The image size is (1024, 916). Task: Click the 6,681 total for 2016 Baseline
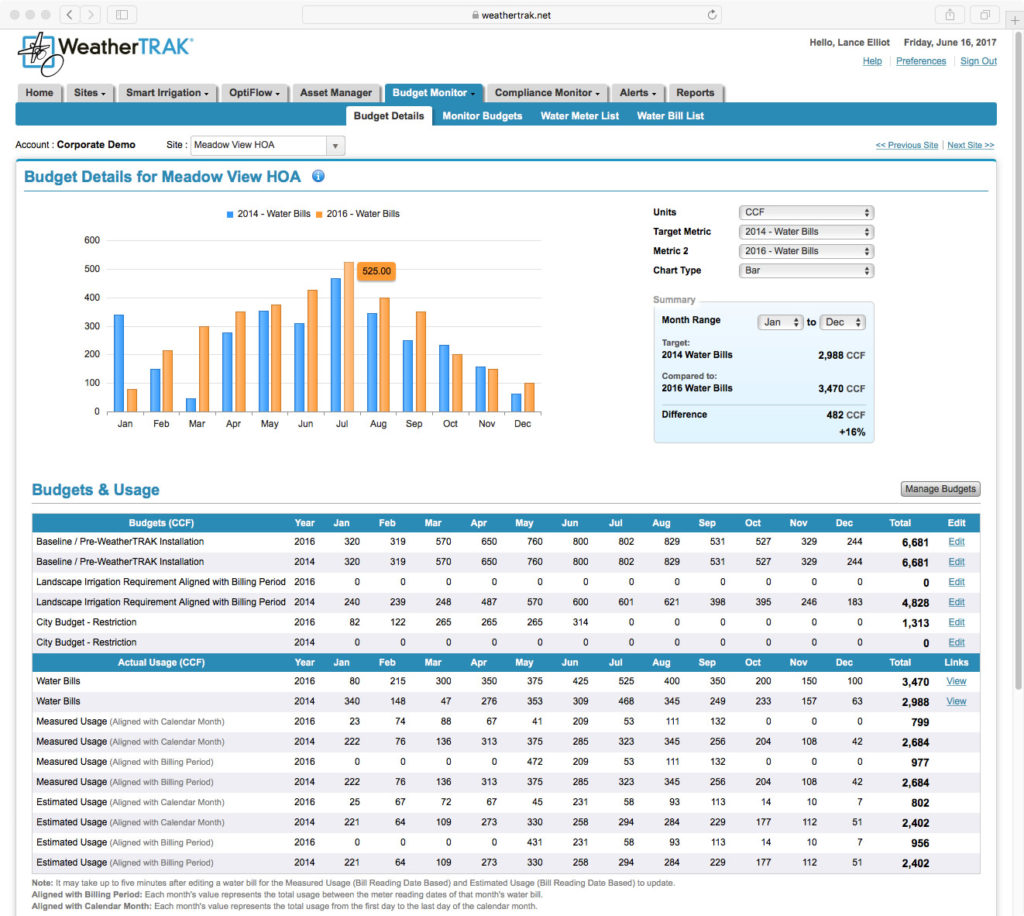915,543
